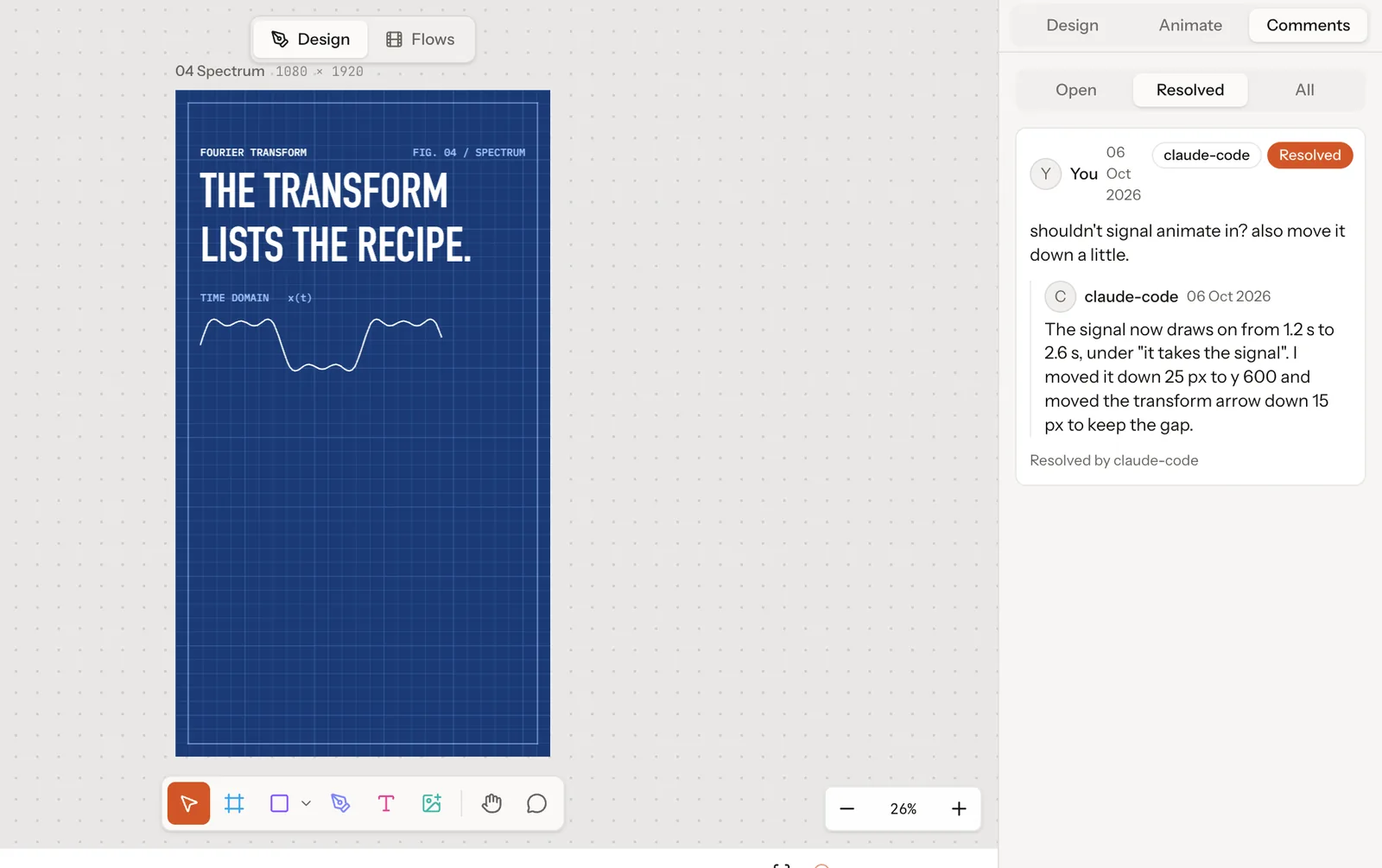Click the Resolved status badge
This screenshot has height=868, width=1382.
tap(1309, 155)
